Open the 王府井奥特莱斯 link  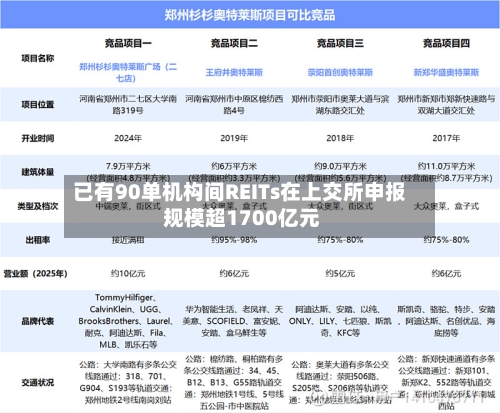click(234, 72)
